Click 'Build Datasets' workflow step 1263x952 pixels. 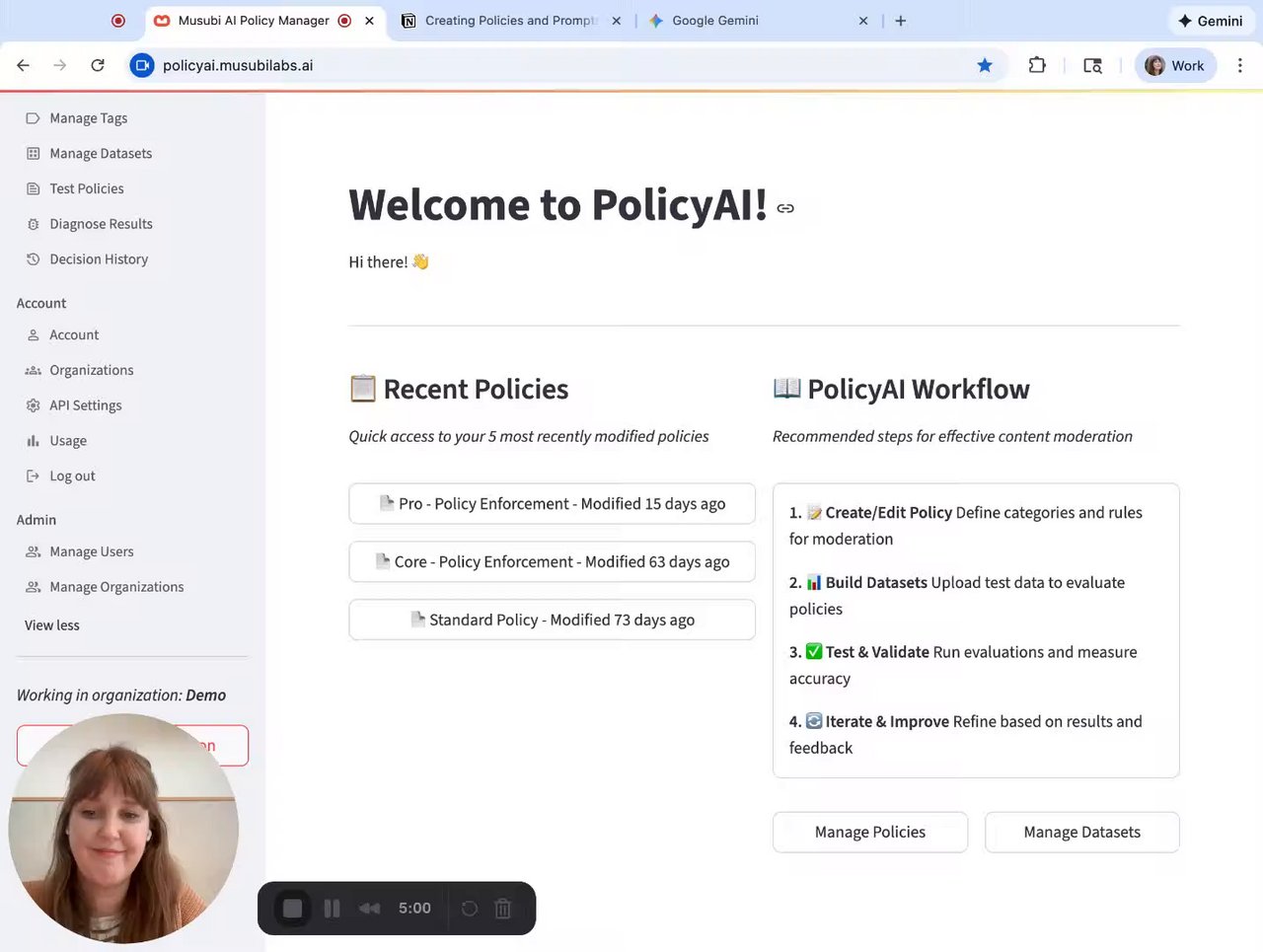(x=876, y=583)
